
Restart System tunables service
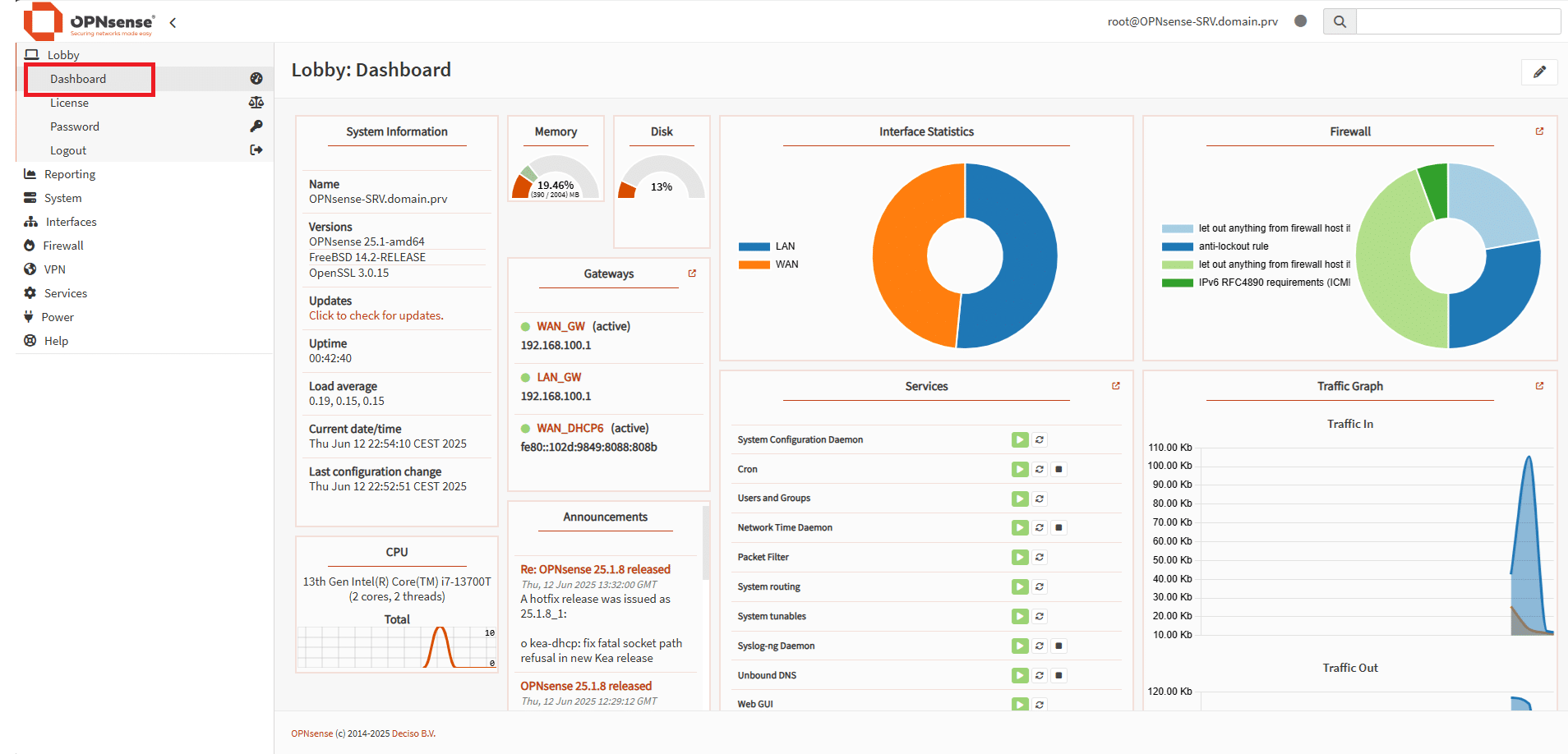[x=1040, y=616]
